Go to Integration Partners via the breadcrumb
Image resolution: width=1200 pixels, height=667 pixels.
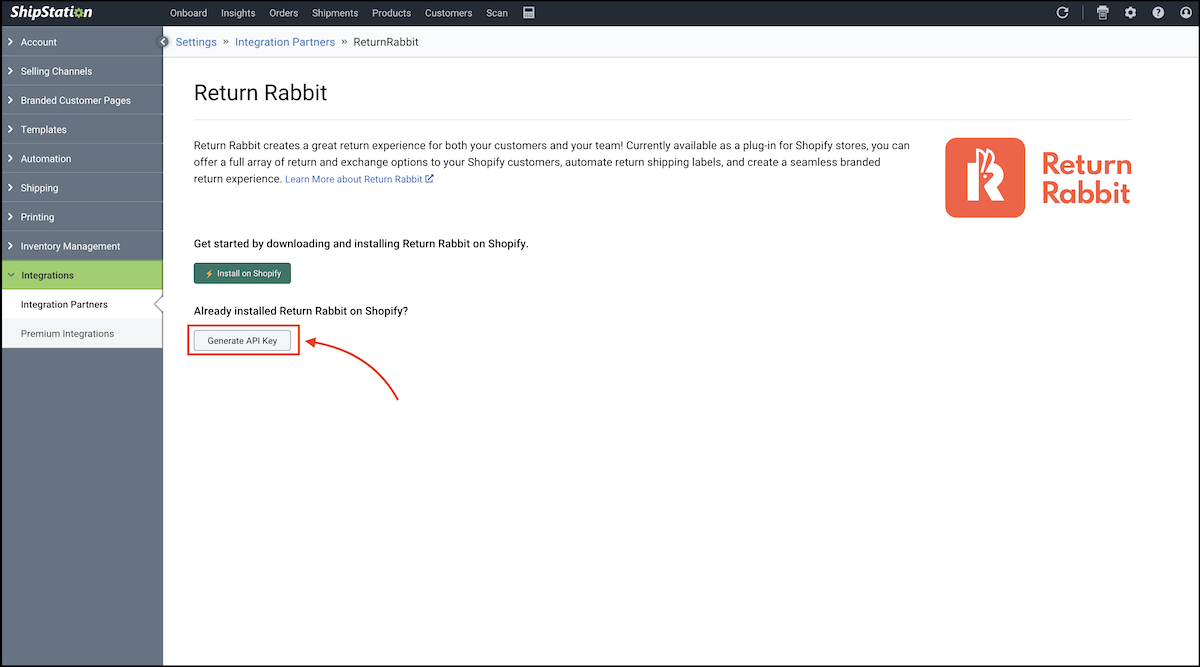tap(285, 41)
